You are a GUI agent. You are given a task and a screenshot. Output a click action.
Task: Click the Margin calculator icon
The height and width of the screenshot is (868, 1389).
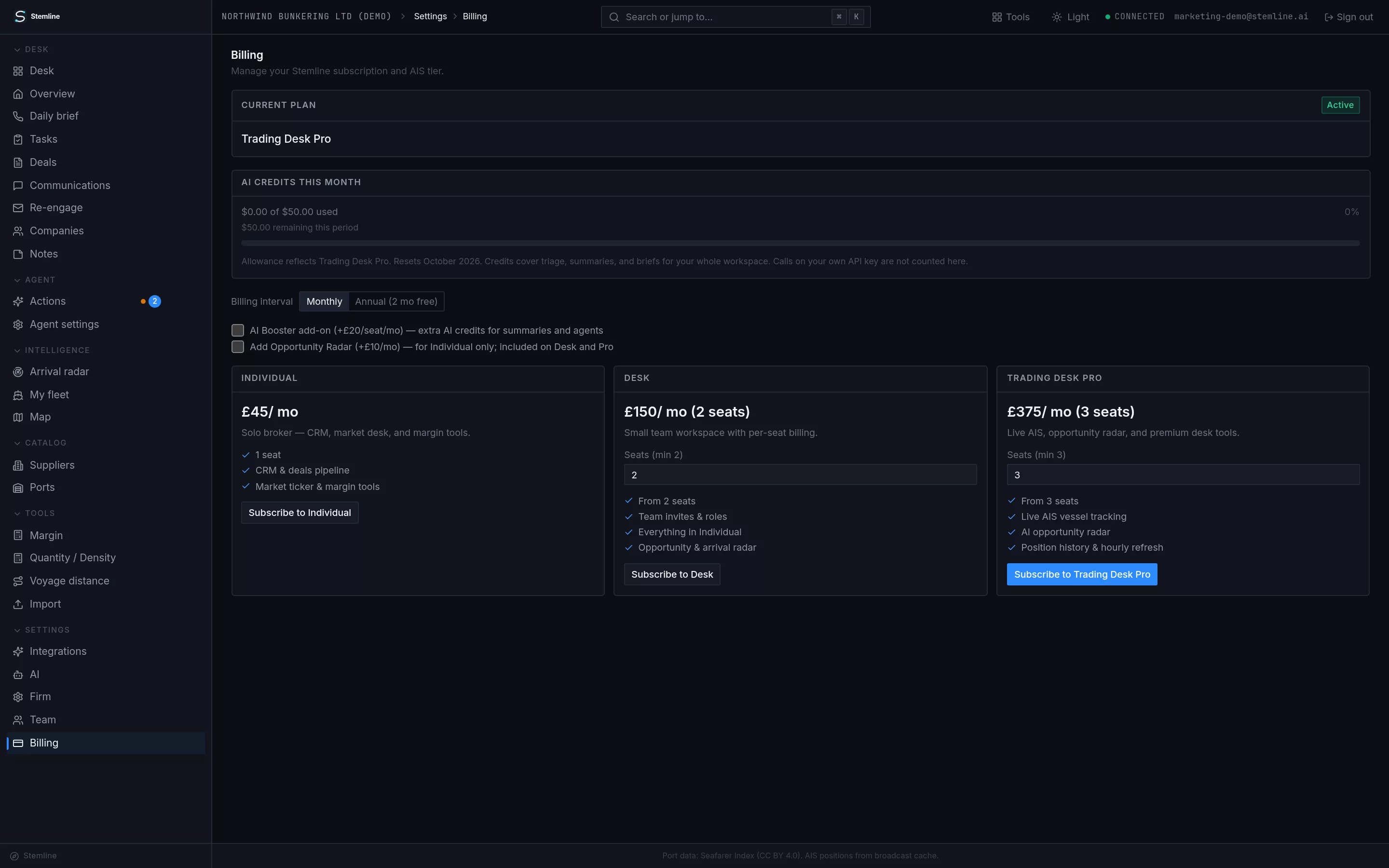coord(18,536)
